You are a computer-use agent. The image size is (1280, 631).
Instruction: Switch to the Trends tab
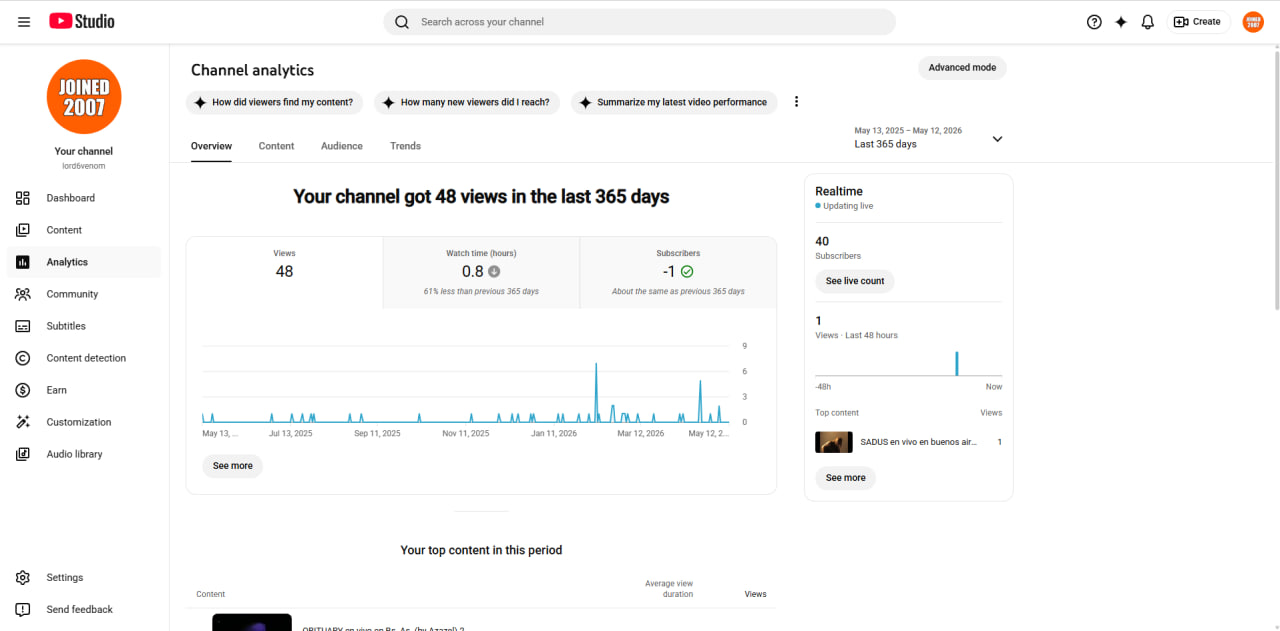tap(405, 146)
